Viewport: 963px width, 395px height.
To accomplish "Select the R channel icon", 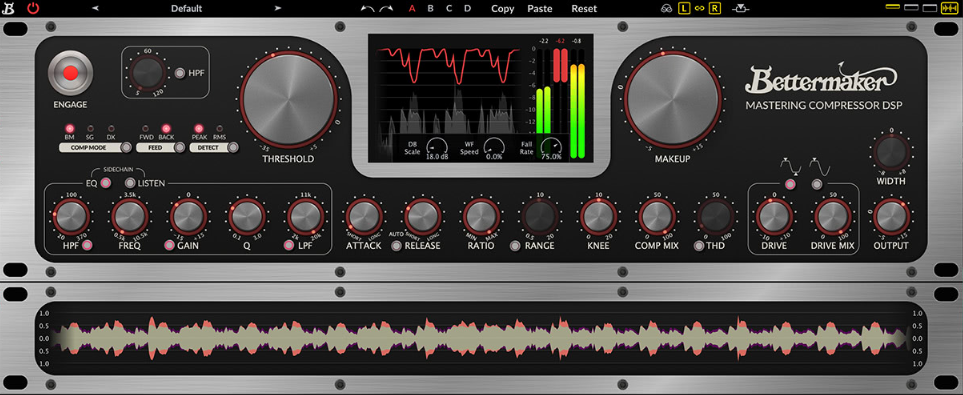I will pos(714,9).
